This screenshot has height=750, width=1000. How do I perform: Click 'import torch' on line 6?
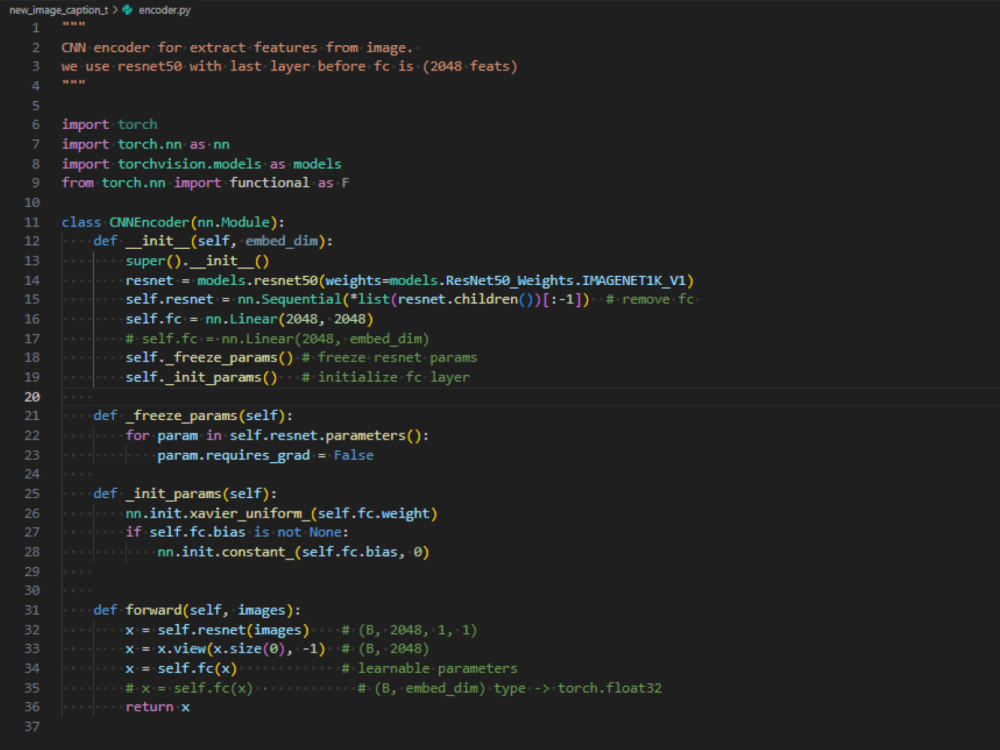point(109,124)
